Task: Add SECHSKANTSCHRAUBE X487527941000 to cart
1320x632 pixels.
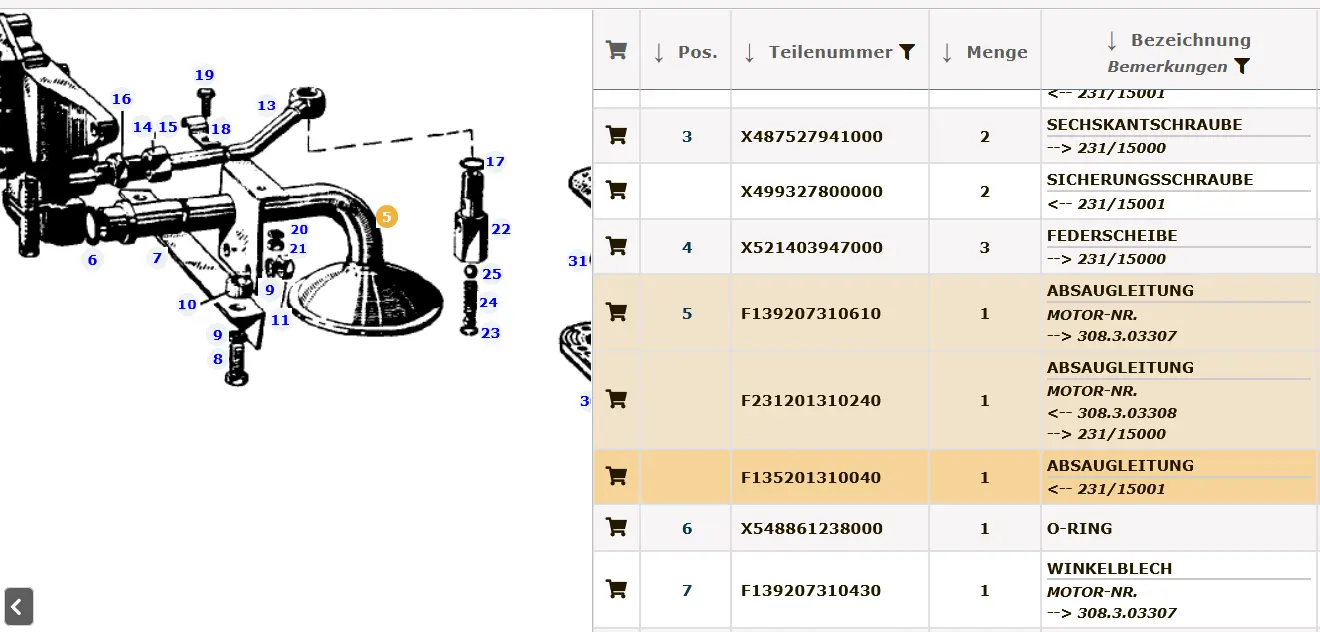Action: click(617, 135)
